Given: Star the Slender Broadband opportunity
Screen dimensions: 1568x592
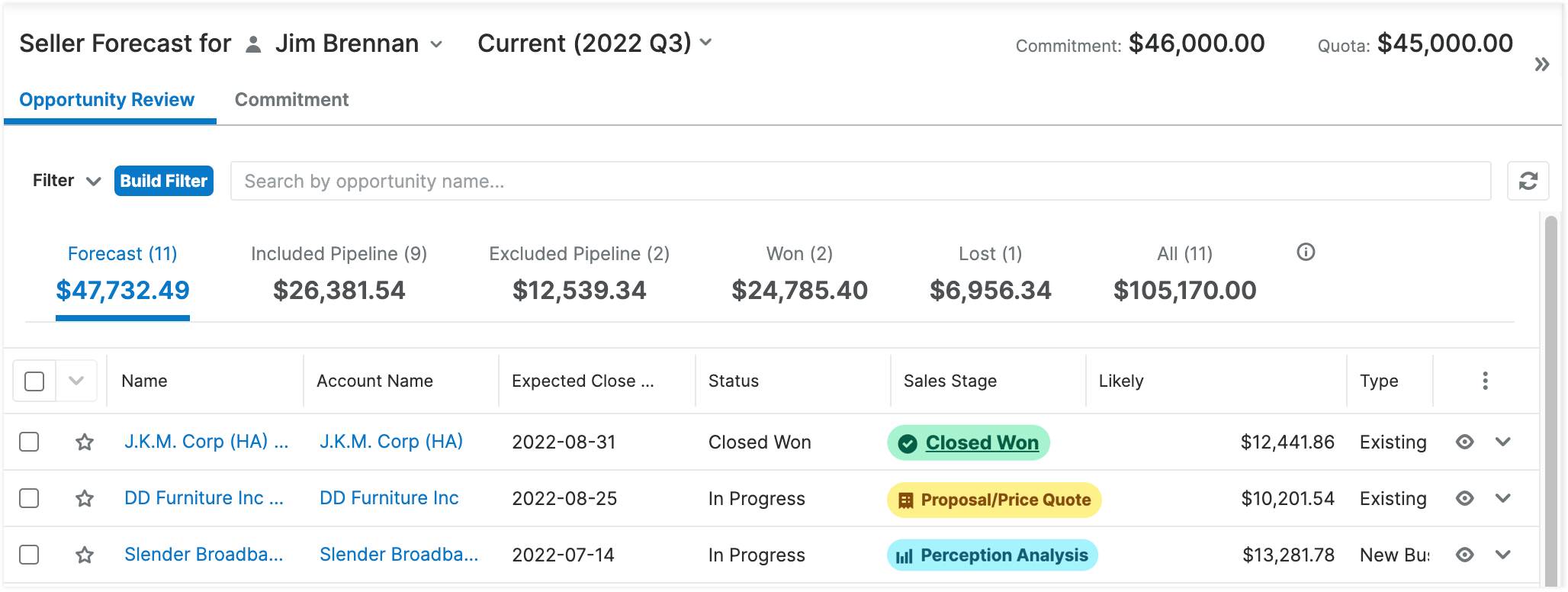Looking at the screenshot, I should (x=85, y=555).
